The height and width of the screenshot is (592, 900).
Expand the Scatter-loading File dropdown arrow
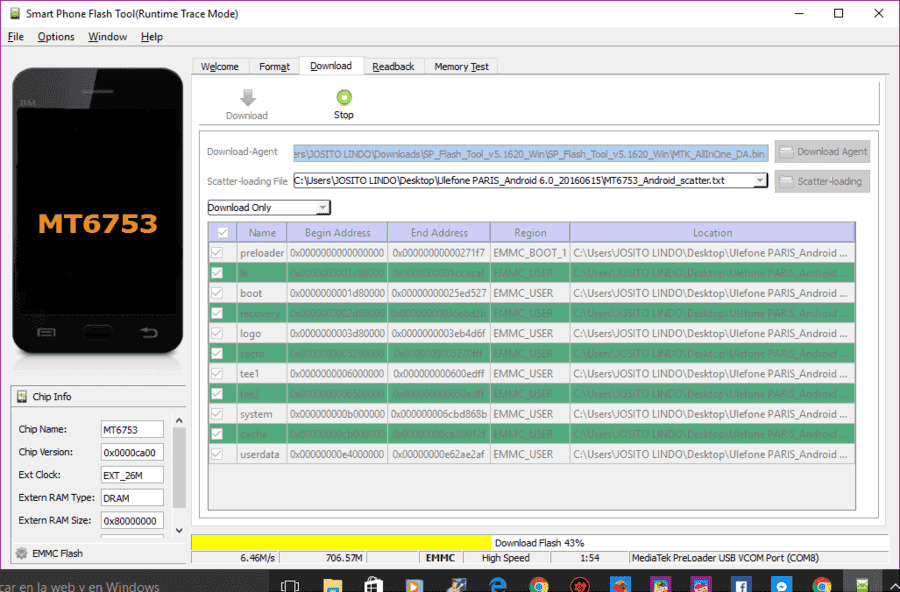click(759, 180)
